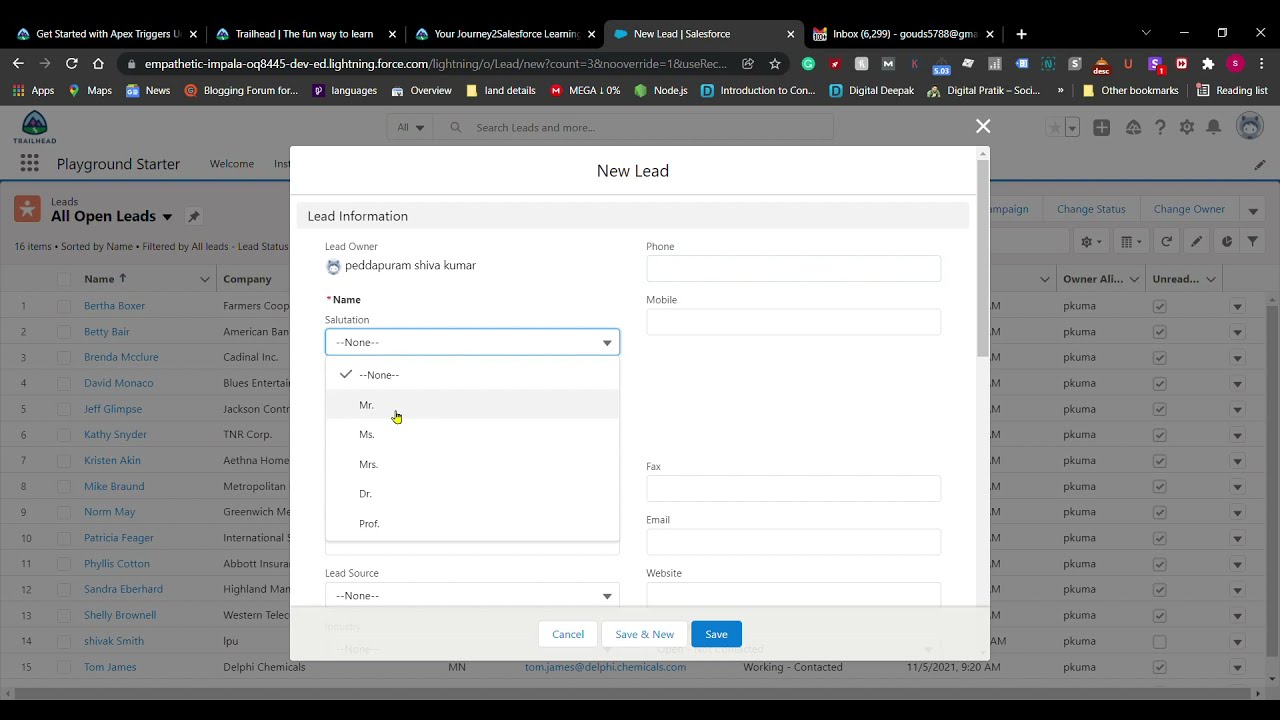Choose Mrs. from the salutation list
The height and width of the screenshot is (720, 1280).
click(472, 464)
